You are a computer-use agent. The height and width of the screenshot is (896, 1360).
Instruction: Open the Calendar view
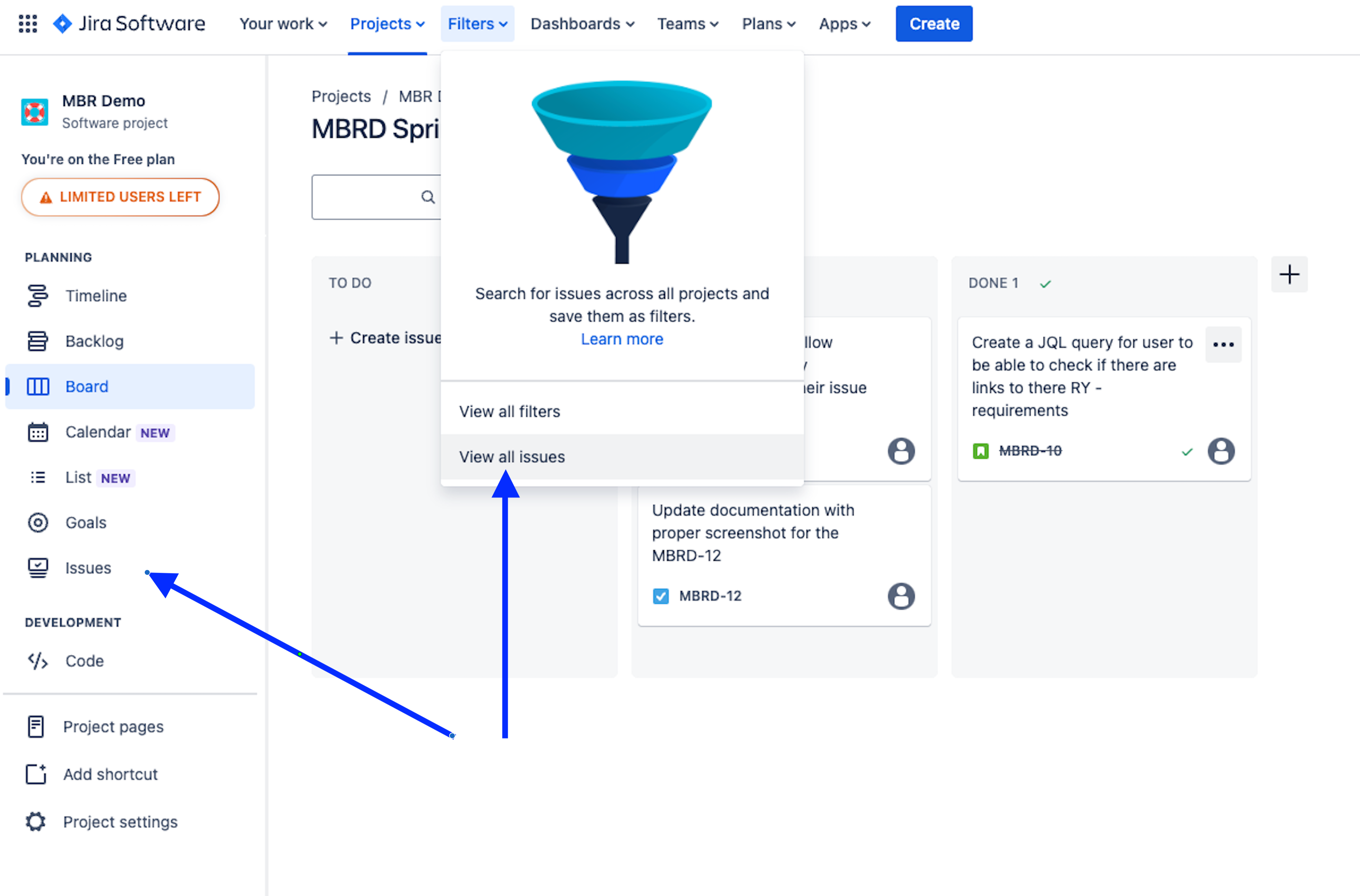98,432
